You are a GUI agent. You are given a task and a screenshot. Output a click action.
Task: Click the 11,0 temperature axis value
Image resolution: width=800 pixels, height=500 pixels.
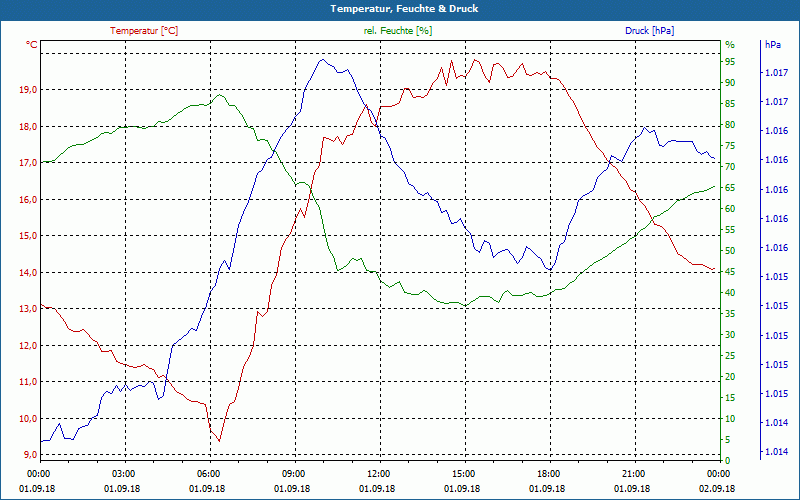click(x=29, y=382)
